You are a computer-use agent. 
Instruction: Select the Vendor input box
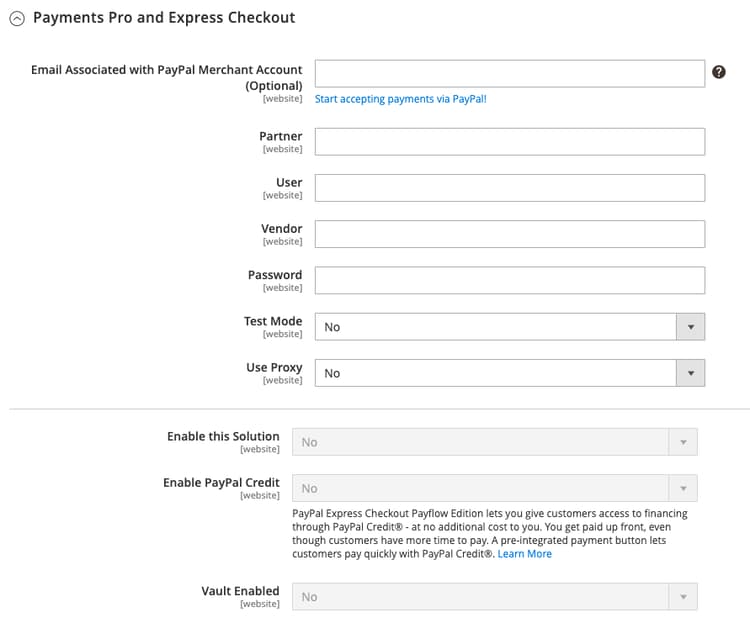pyautogui.click(x=510, y=234)
